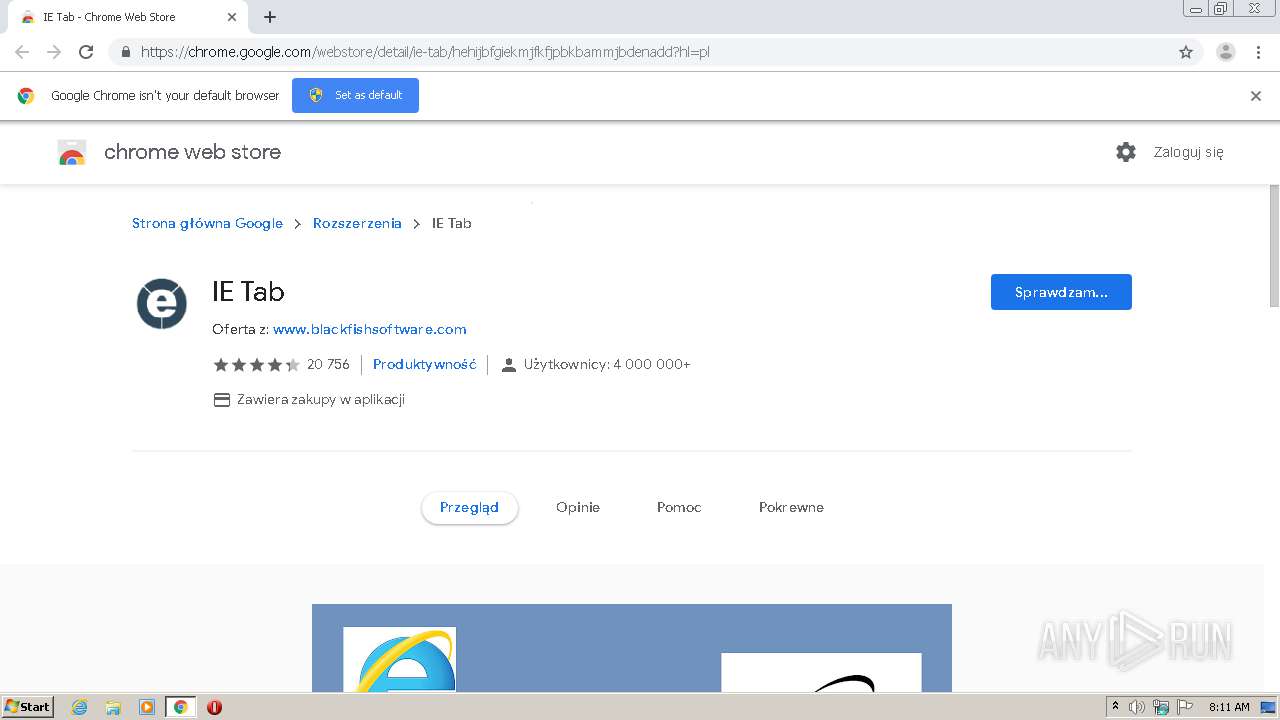The image size is (1280, 720).
Task: Click the network tray icon
Action: click(1161, 707)
